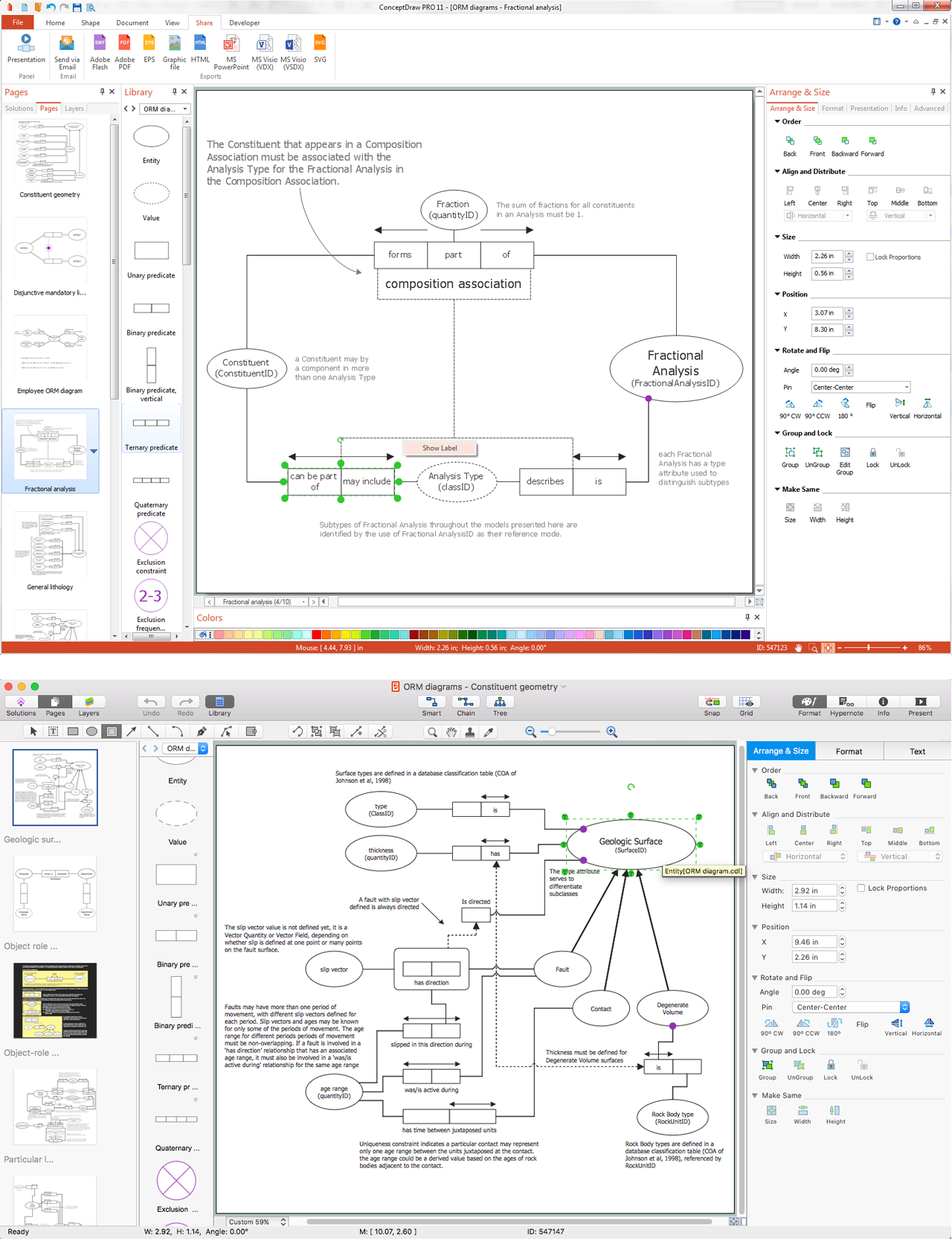Switch to the Text tab in macOS panel
Viewport: 952px width, 1244px height.
tap(917, 751)
